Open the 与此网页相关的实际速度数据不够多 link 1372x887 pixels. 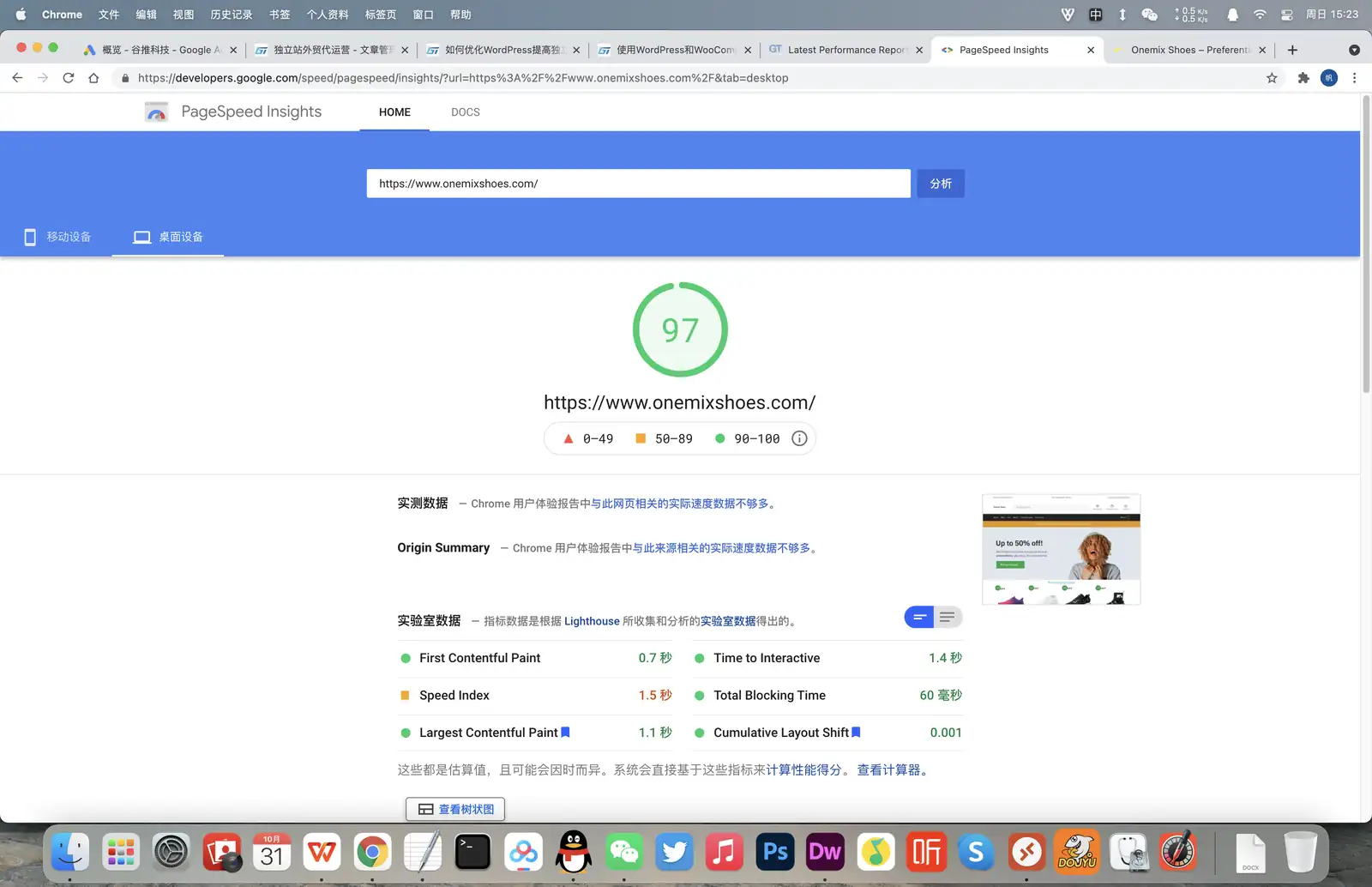click(679, 504)
